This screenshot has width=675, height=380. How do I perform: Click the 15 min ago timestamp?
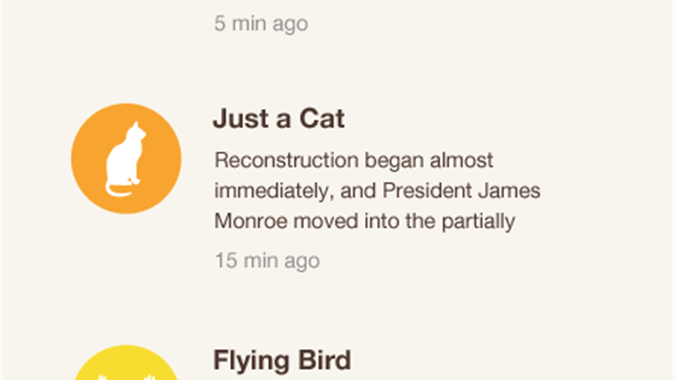[267, 260]
